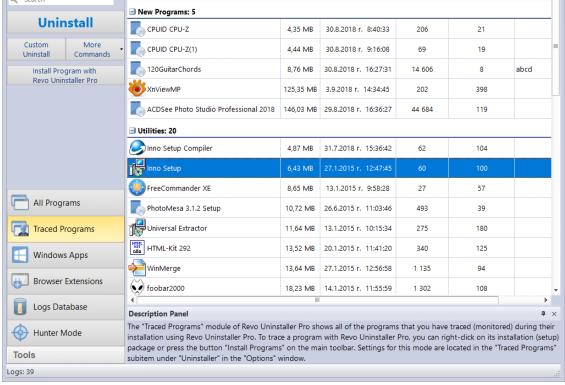565x385 pixels.
Task: Switch to Windows Apps view
Action: [66, 255]
